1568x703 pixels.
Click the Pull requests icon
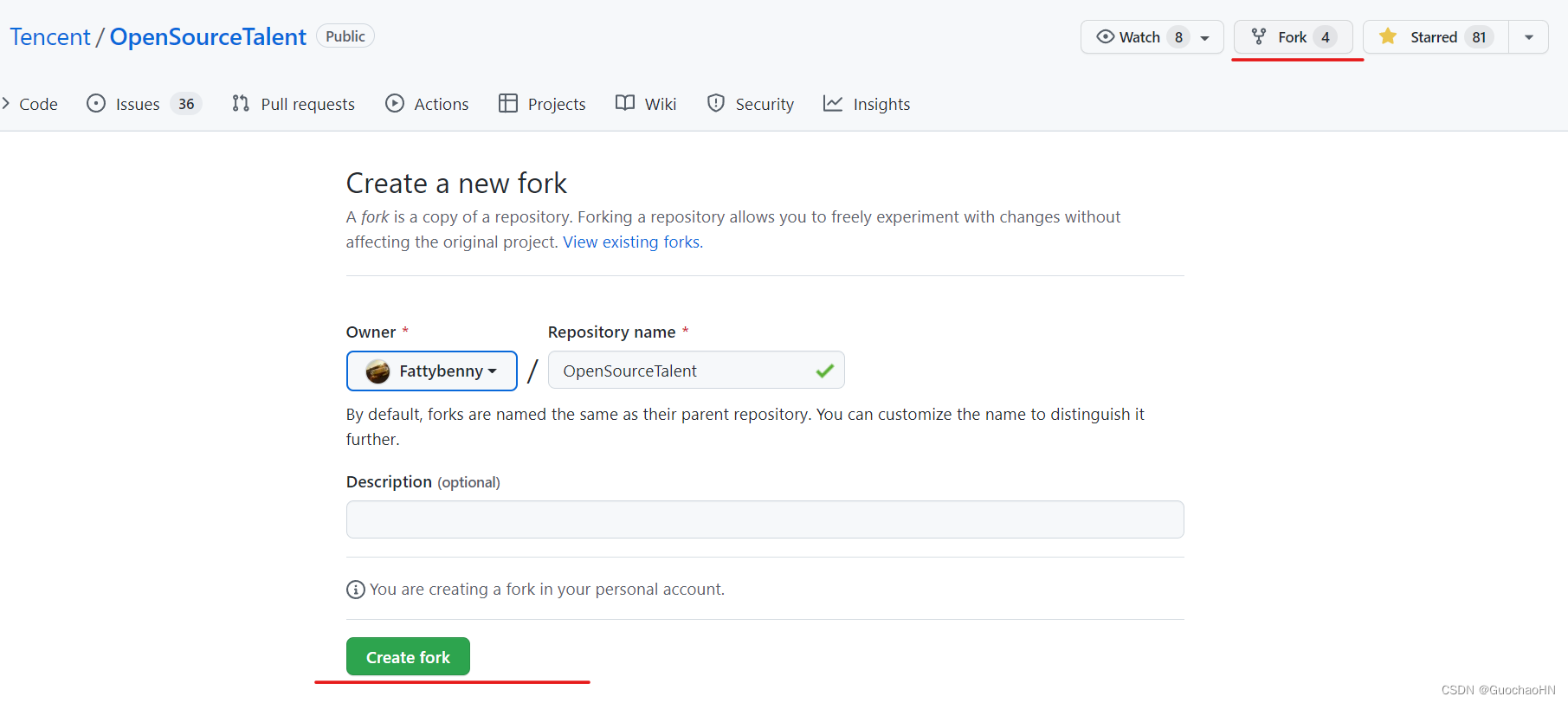pyautogui.click(x=241, y=104)
